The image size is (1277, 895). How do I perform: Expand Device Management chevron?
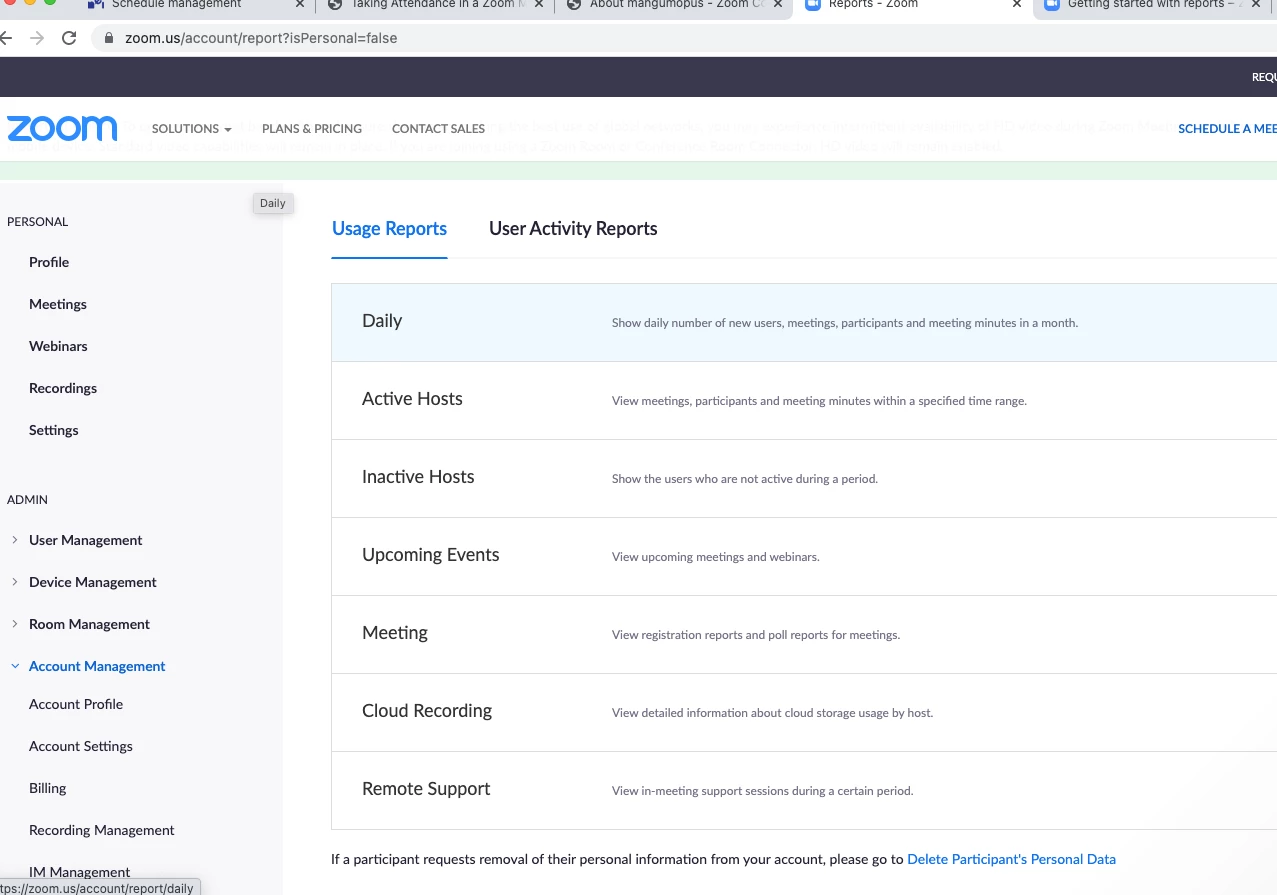tap(15, 582)
